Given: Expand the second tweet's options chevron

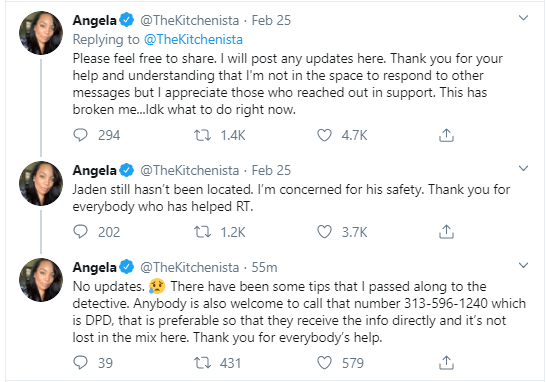Looking at the screenshot, I should pyautogui.click(x=523, y=169).
